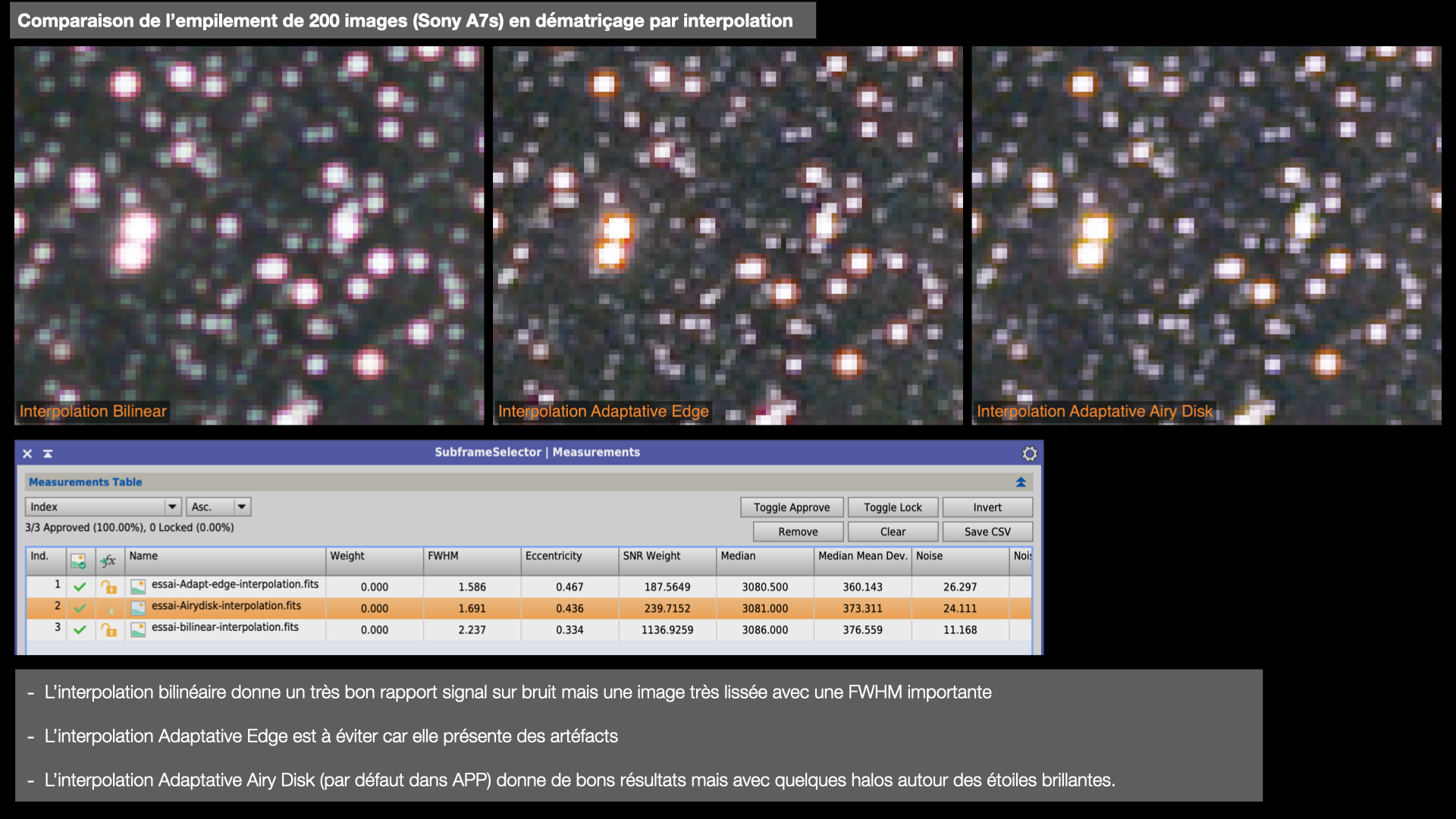Open the Index sort-by dropdown
This screenshot has width=1456, height=819.
click(x=103, y=507)
